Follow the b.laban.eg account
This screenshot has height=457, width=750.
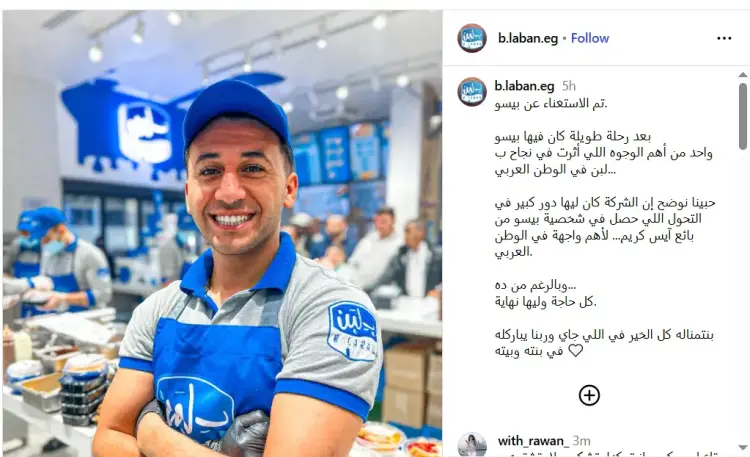pos(590,38)
